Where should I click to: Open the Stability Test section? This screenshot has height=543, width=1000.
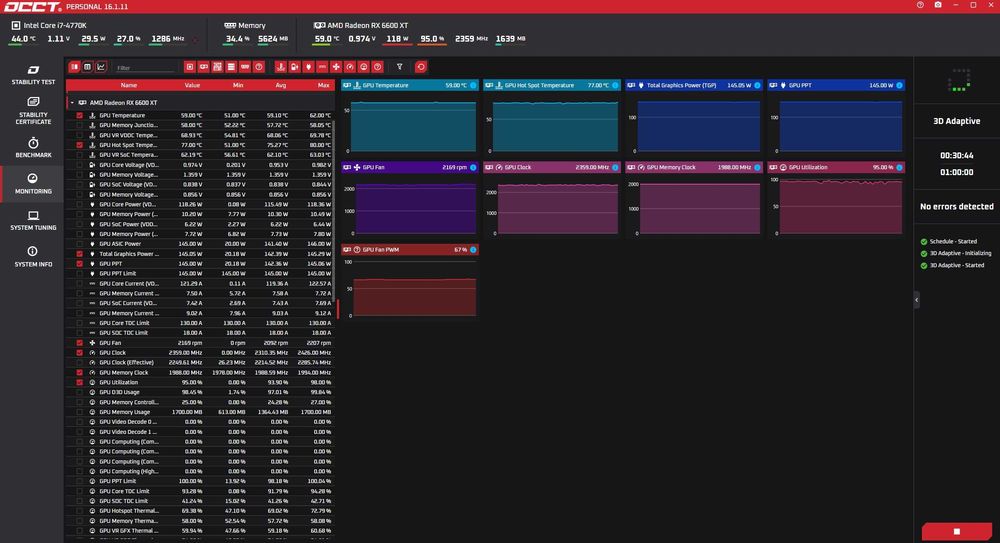click(x=33, y=74)
